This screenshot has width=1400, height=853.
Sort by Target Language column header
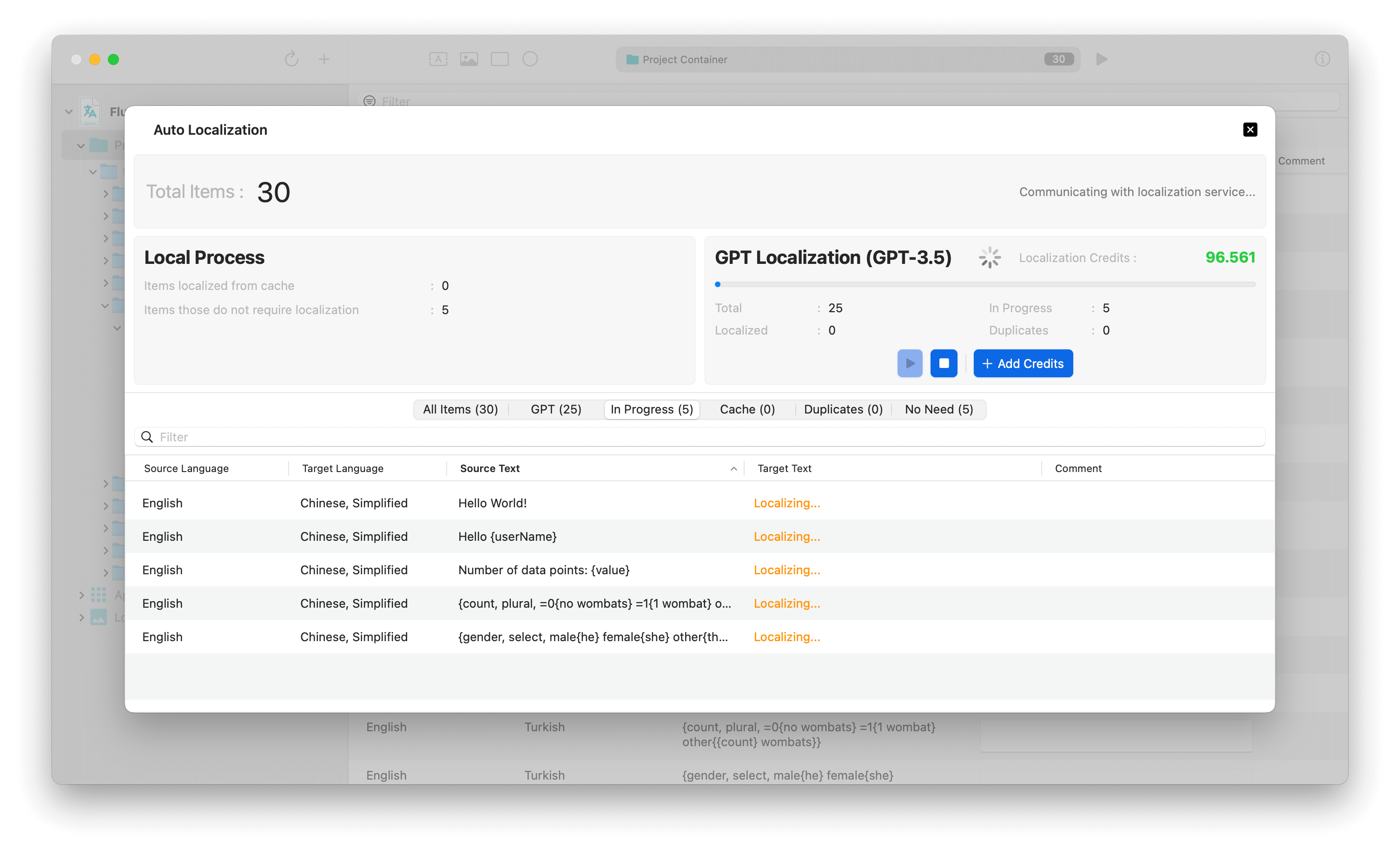[343, 468]
